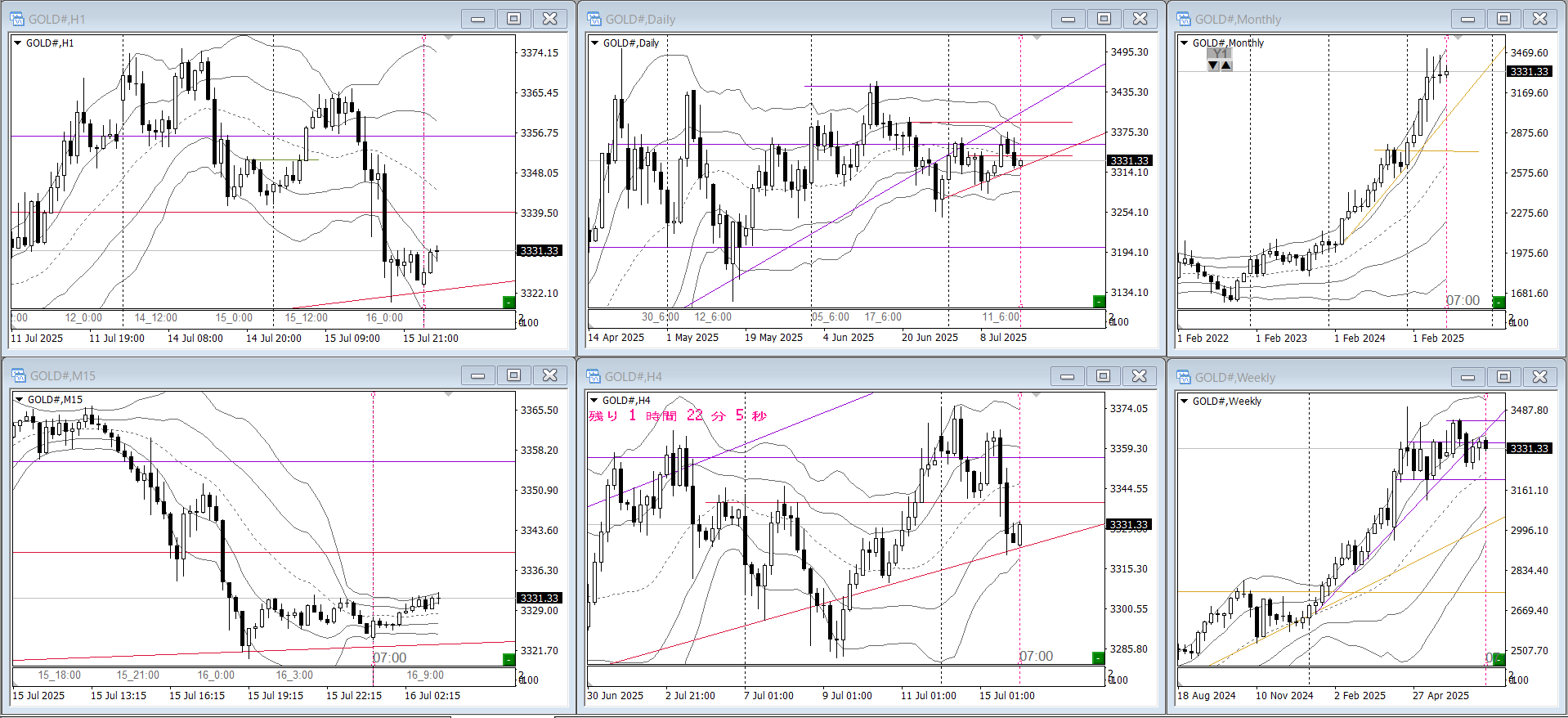Minimize the GOLD#,H4 chart window

tap(1068, 376)
